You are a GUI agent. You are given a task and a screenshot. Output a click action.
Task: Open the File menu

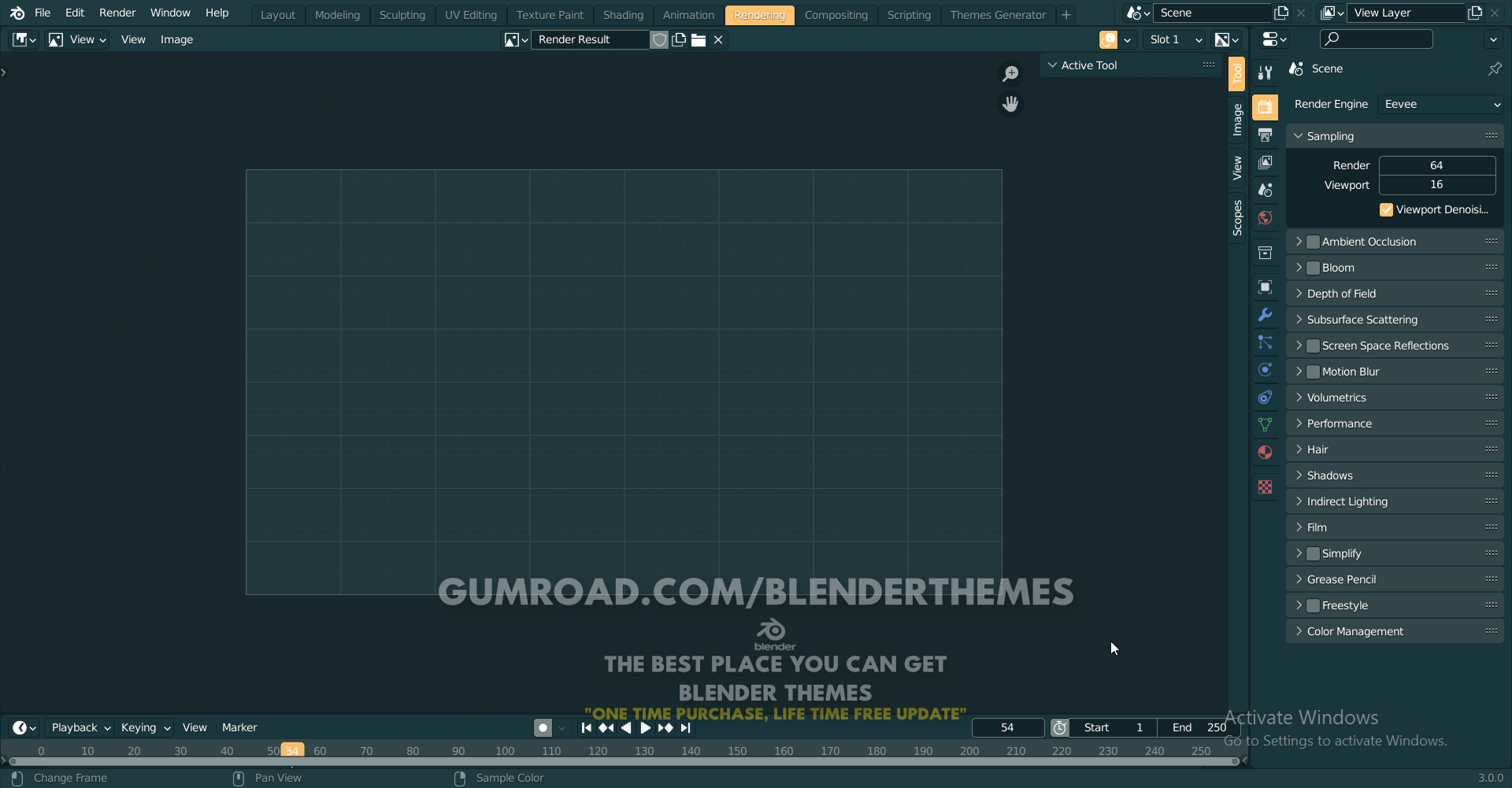[43, 13]
